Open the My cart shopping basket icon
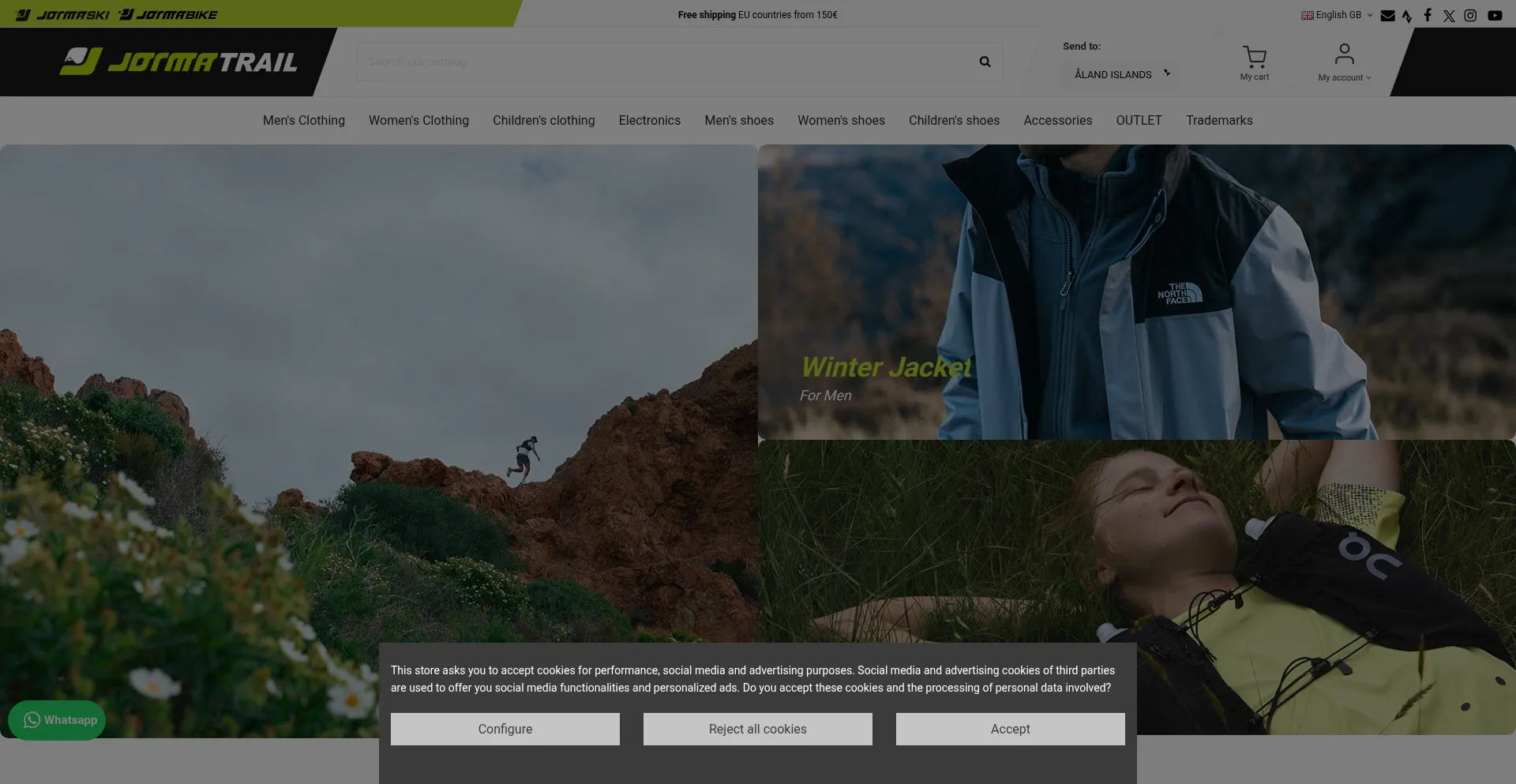The width and height of the screenshot is (1516, 784). (x=1255, y=57)
